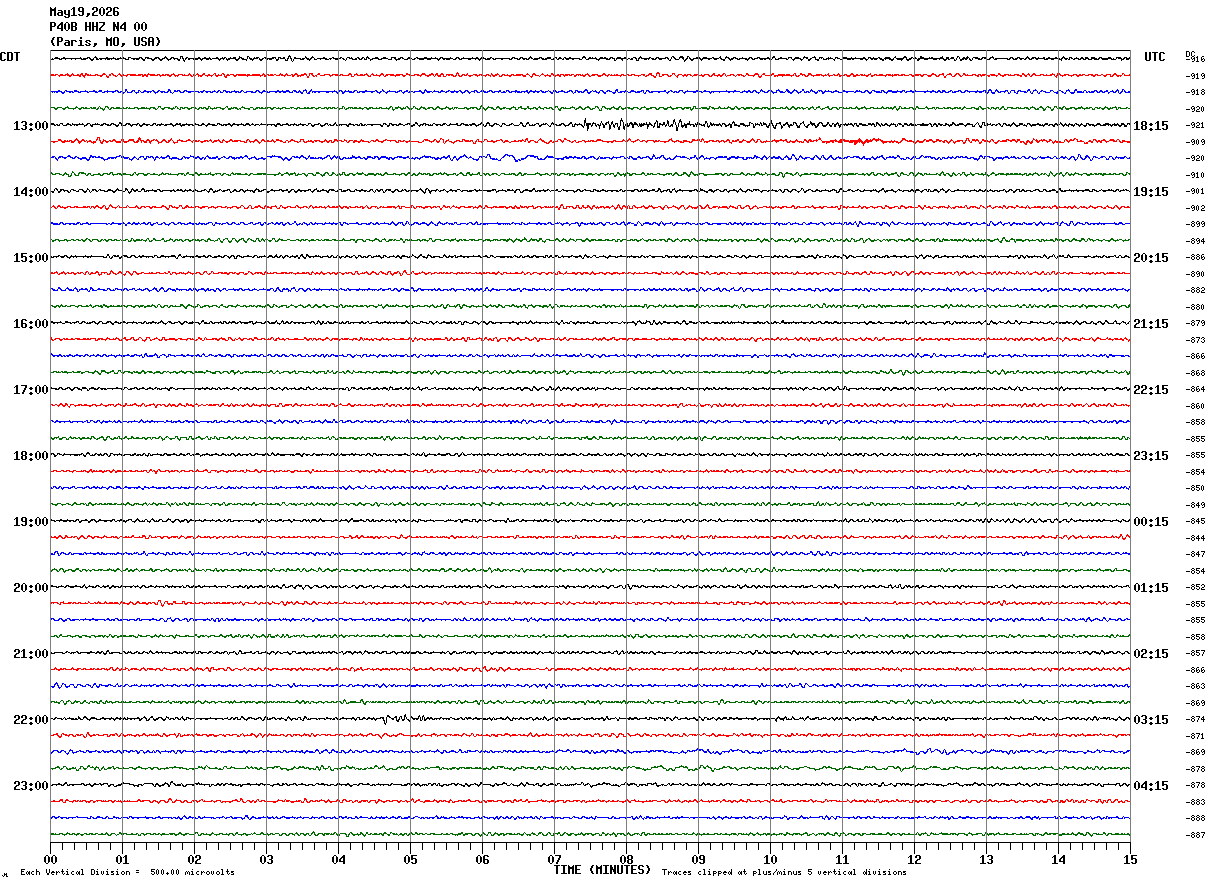Click the traces clipped footnote text
This screenshot has width=1210, height=886.
[x=784, y=873]
